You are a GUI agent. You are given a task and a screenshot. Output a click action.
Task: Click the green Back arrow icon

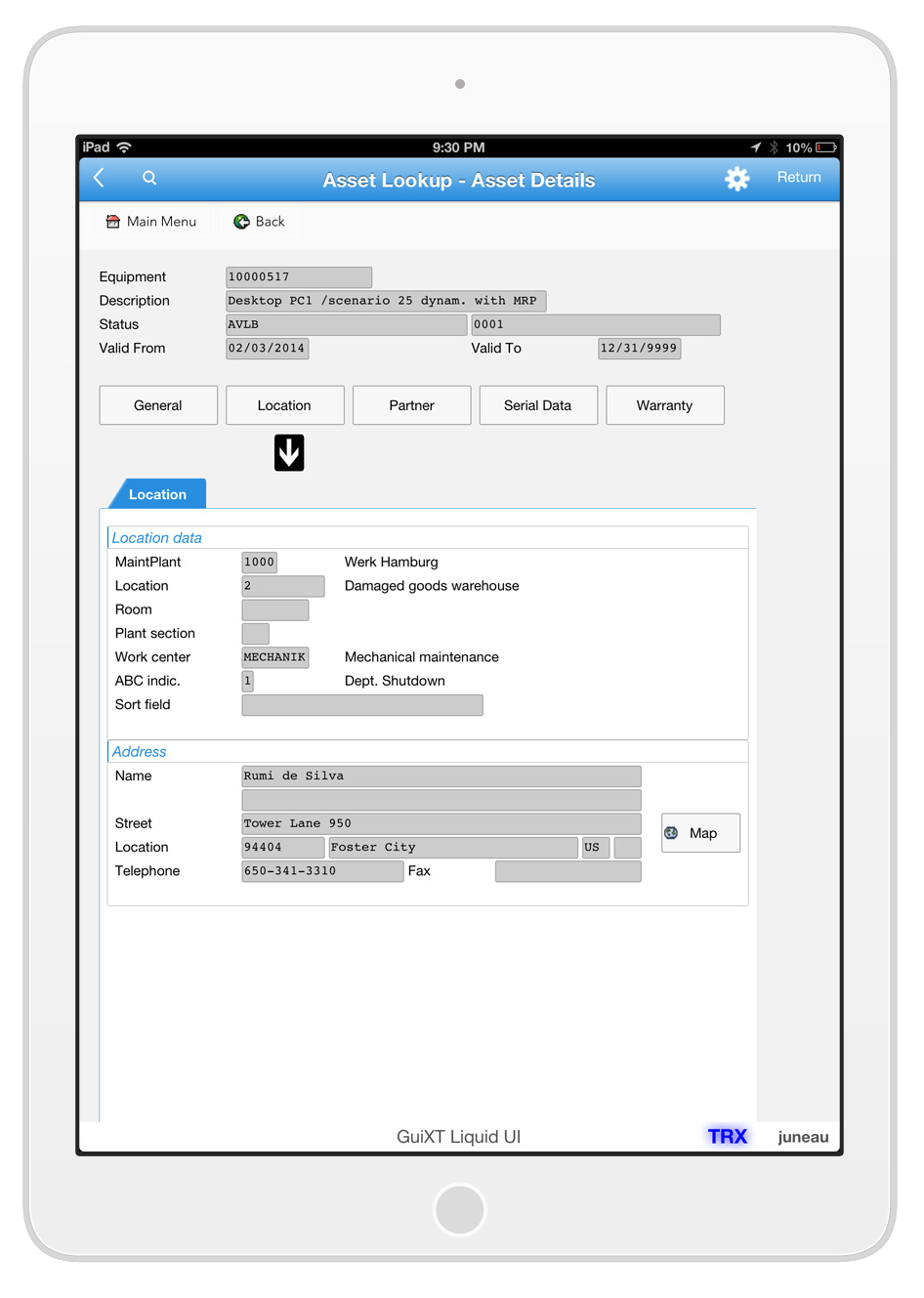[x=241, y=222]
